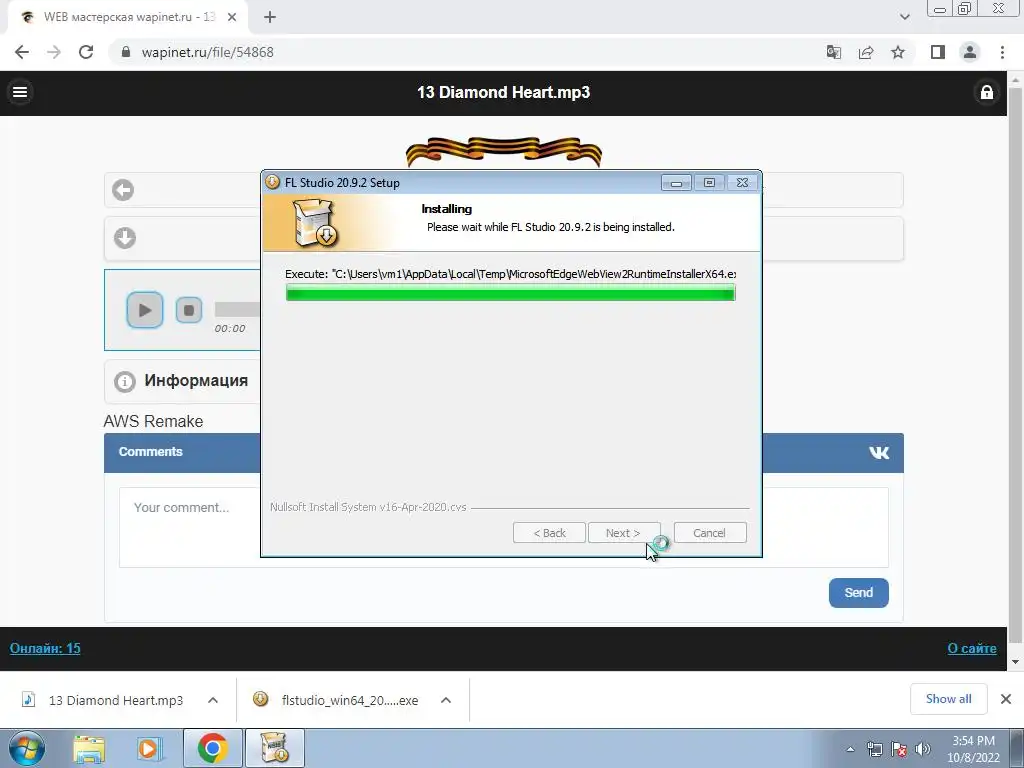Open the Онлайн: 15 link
This screenshot has height=768, width=1024.
[x=45, y=648]
